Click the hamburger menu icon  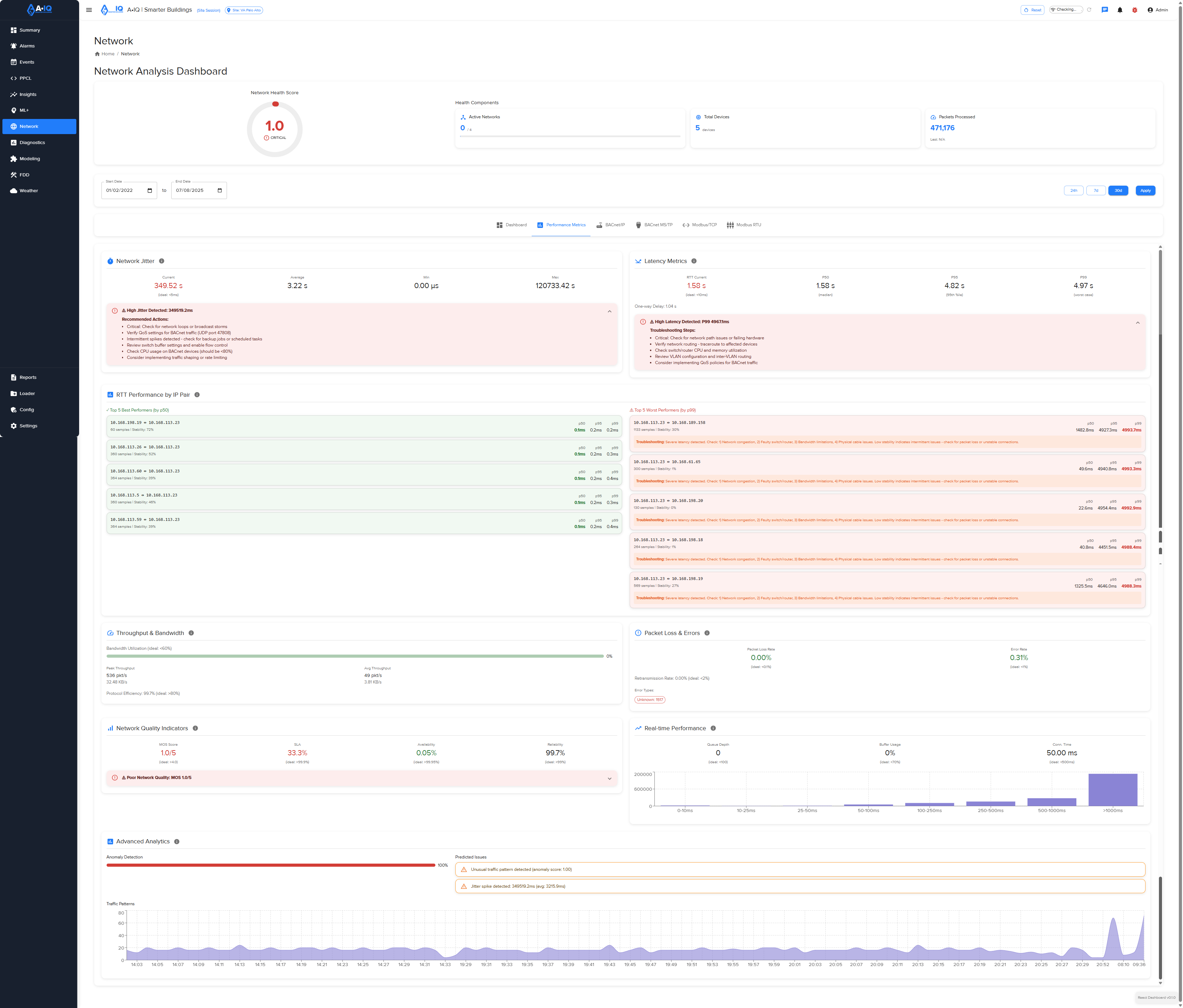89,10
